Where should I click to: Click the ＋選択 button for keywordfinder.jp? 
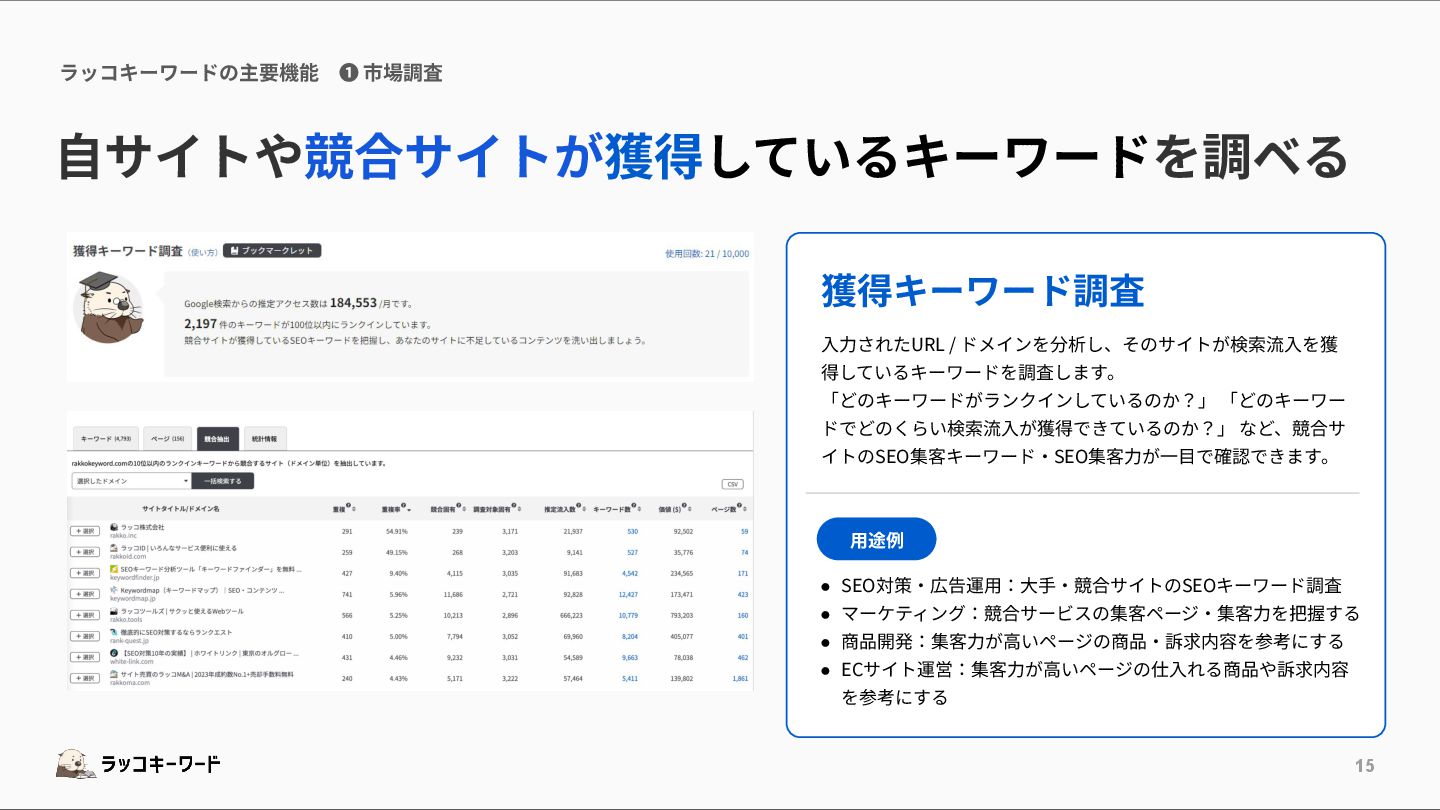[x=85, y=573]
